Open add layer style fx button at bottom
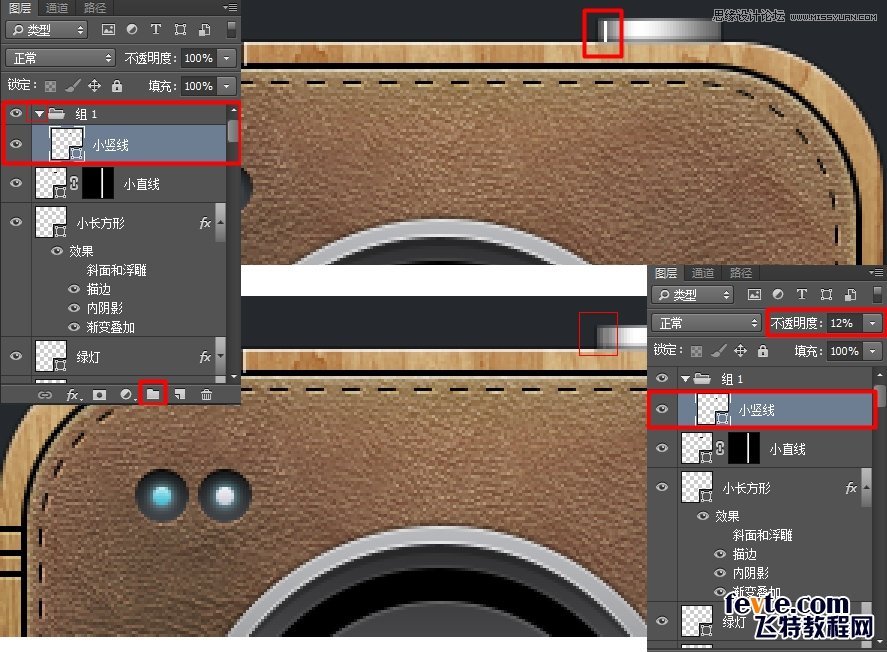The image size is (887, 652). click(73, 395)
